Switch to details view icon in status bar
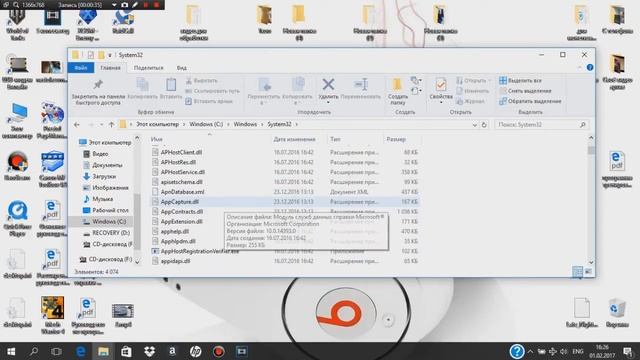Image resolution: width=640 pixels, height=360 pixels. click(x=578, y=271)
